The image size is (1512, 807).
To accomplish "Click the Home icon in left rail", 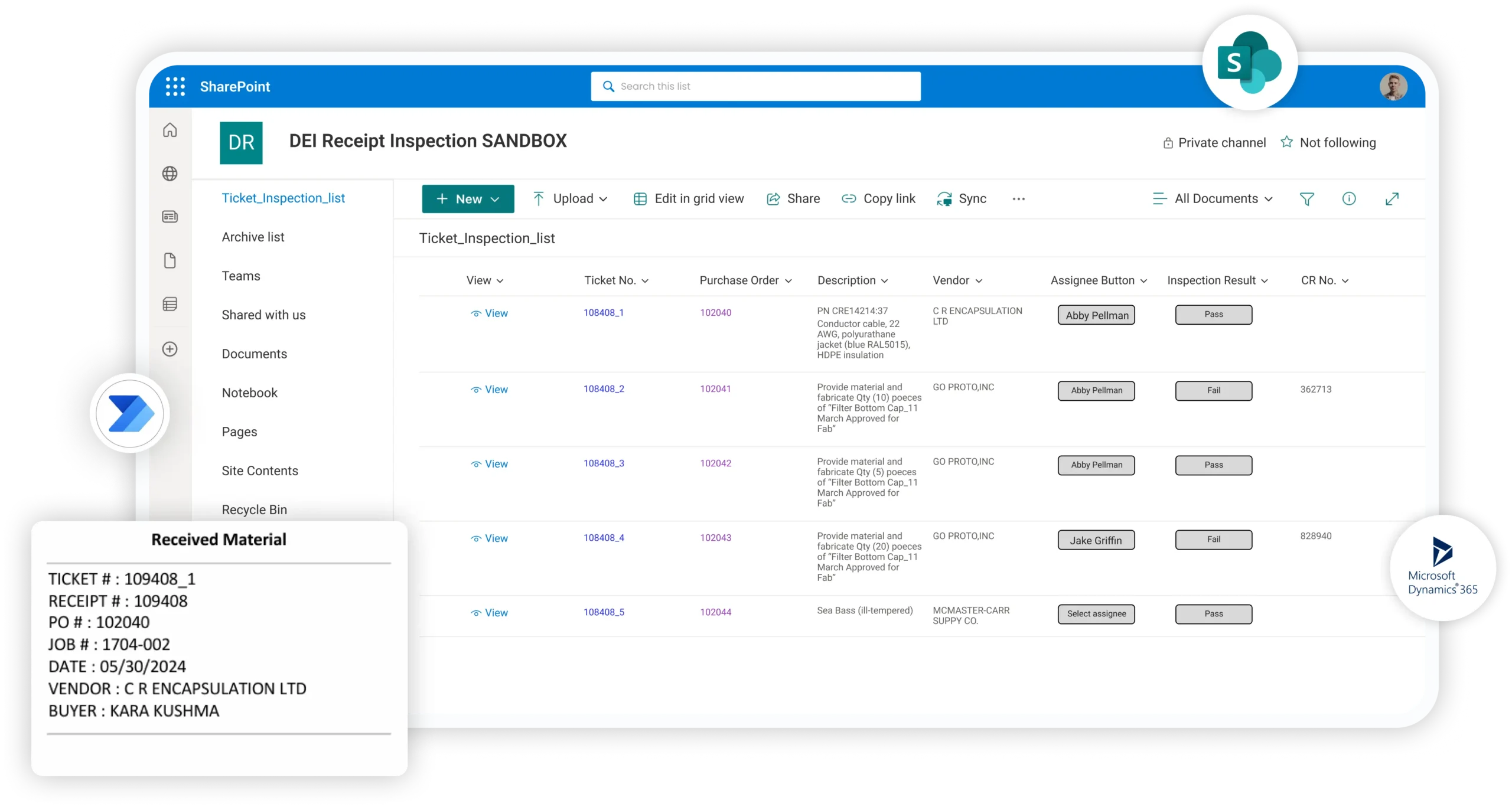I will tap(170, 130).
